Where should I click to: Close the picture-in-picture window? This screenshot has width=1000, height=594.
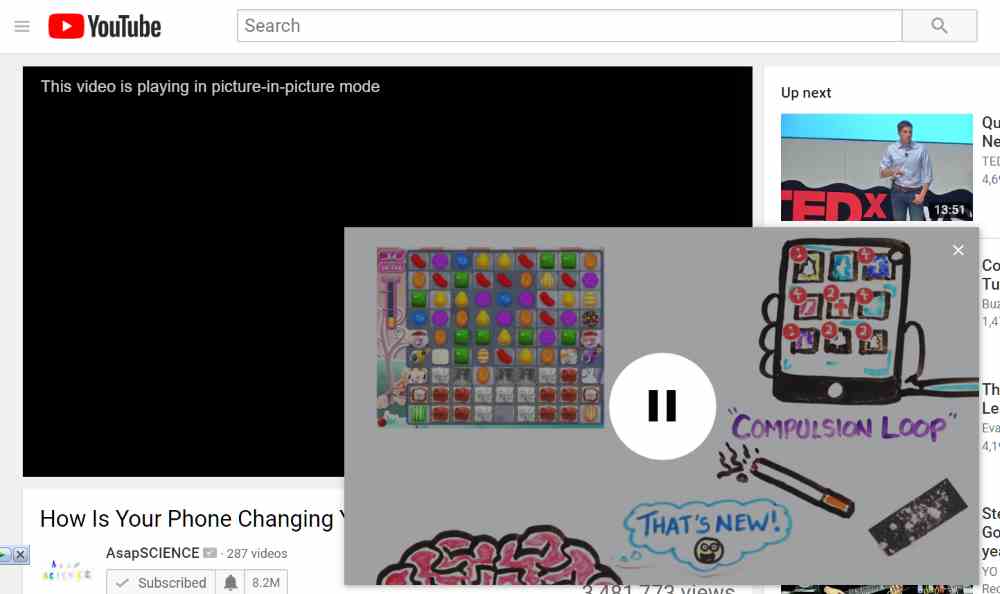[x=958, y=250]
